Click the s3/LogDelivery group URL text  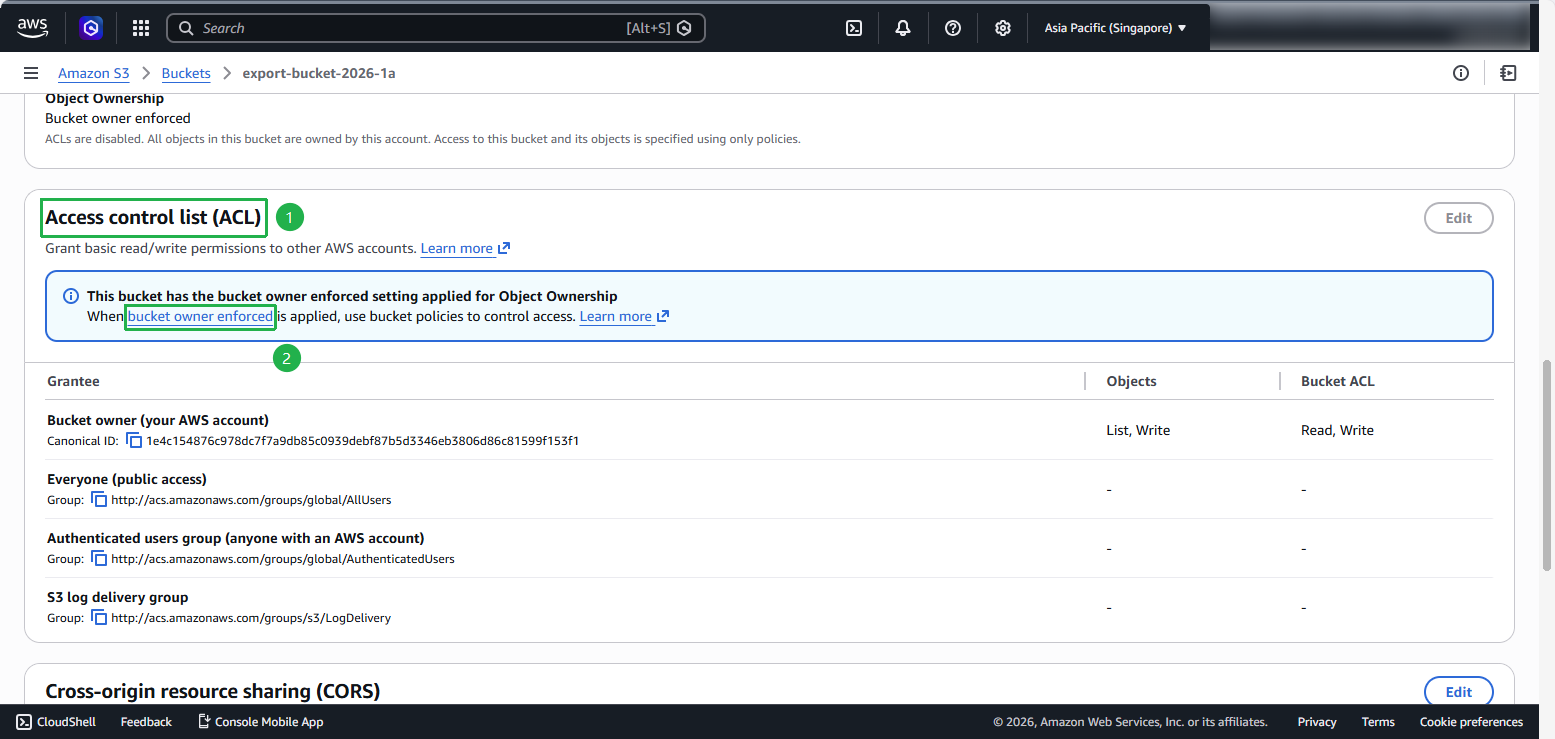click(251, 617)
